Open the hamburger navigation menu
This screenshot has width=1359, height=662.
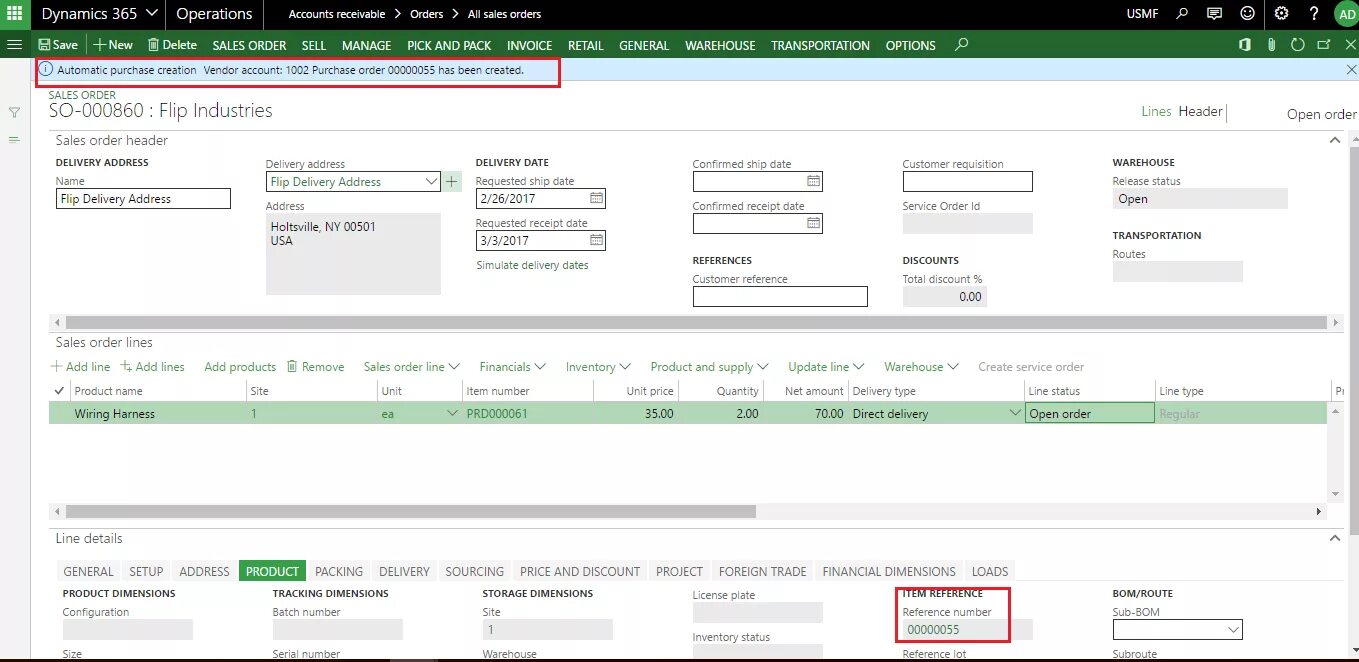[14, 45]
